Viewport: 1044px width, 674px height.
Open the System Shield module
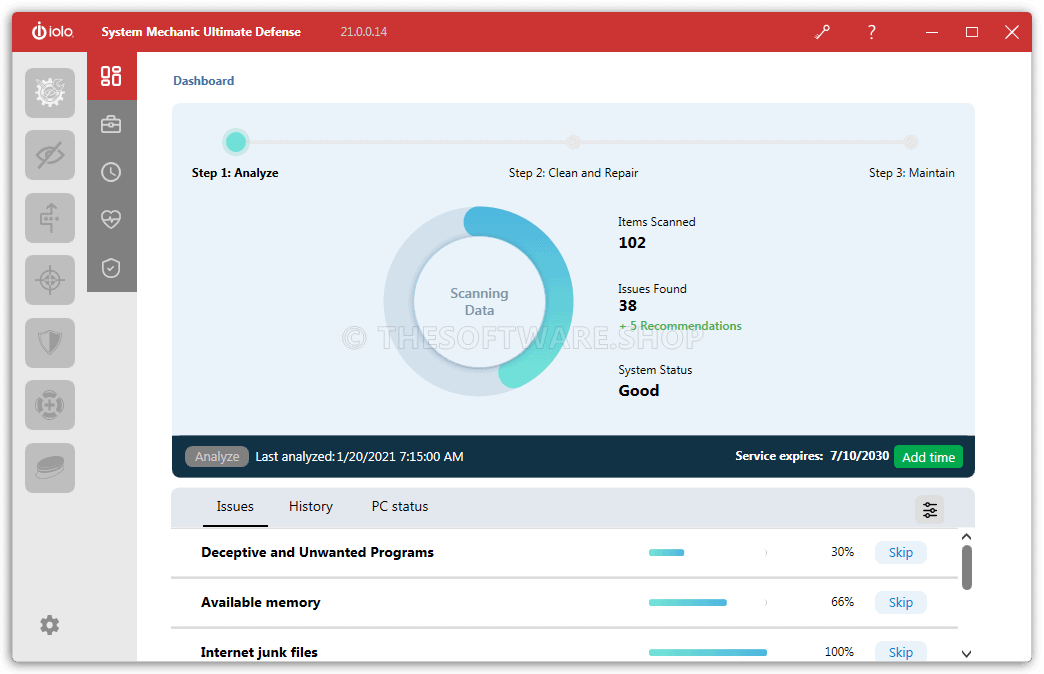50,343
